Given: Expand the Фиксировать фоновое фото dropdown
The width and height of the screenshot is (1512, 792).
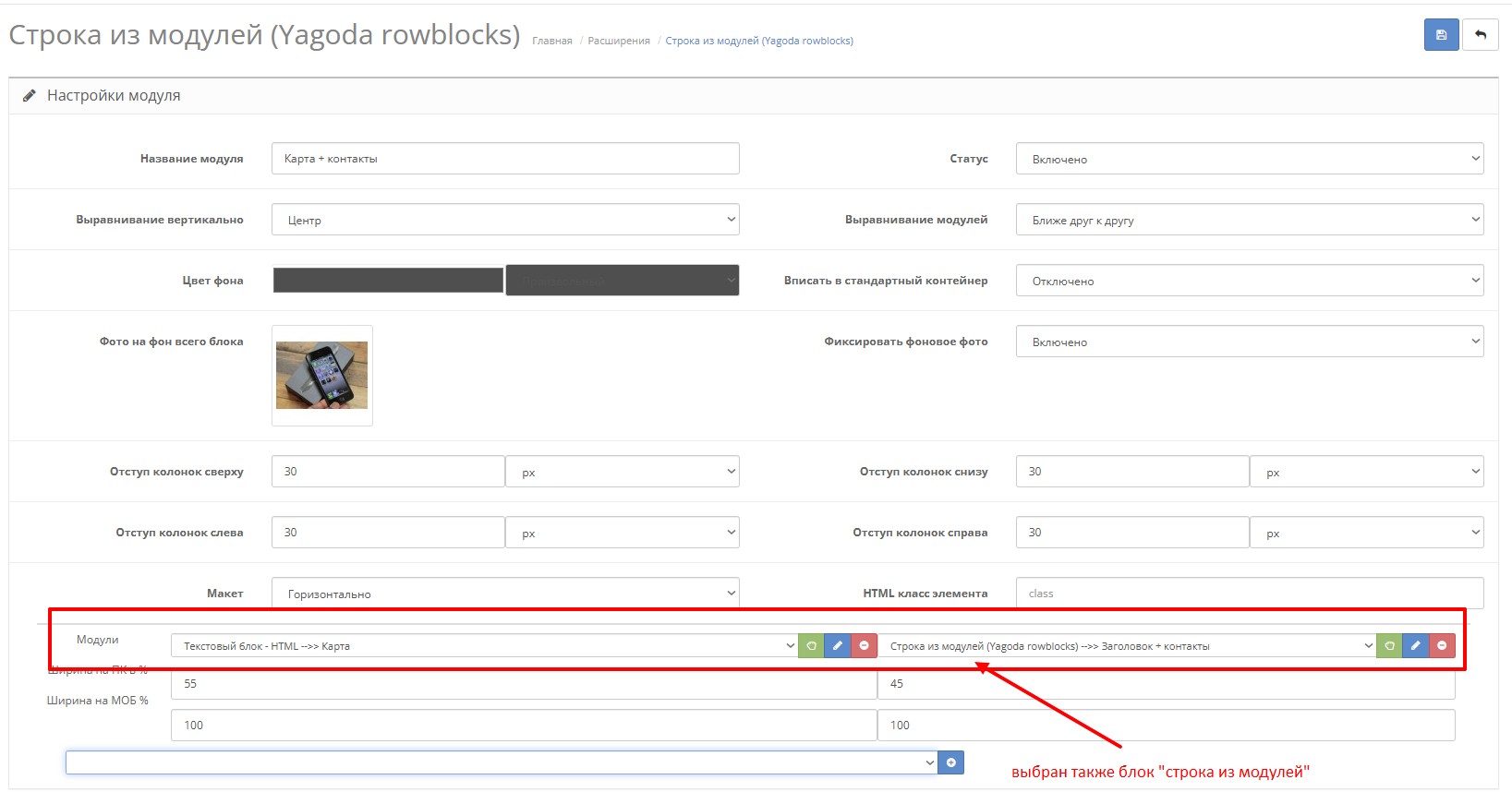Looking at the screenshot, I should coord(1249,342).
